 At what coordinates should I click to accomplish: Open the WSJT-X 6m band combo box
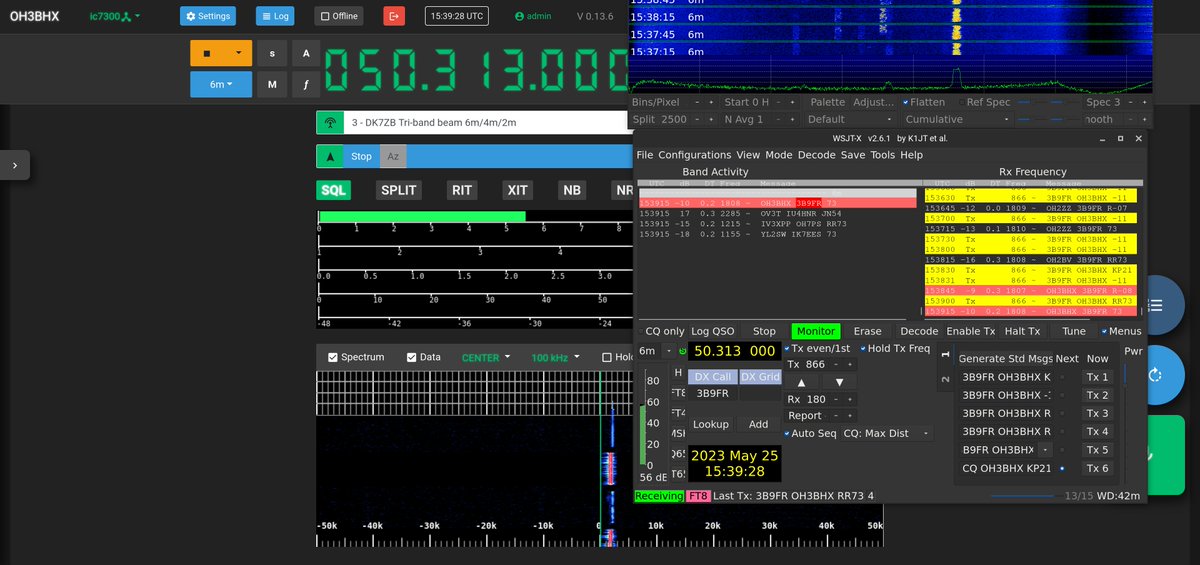coord(656,351)
